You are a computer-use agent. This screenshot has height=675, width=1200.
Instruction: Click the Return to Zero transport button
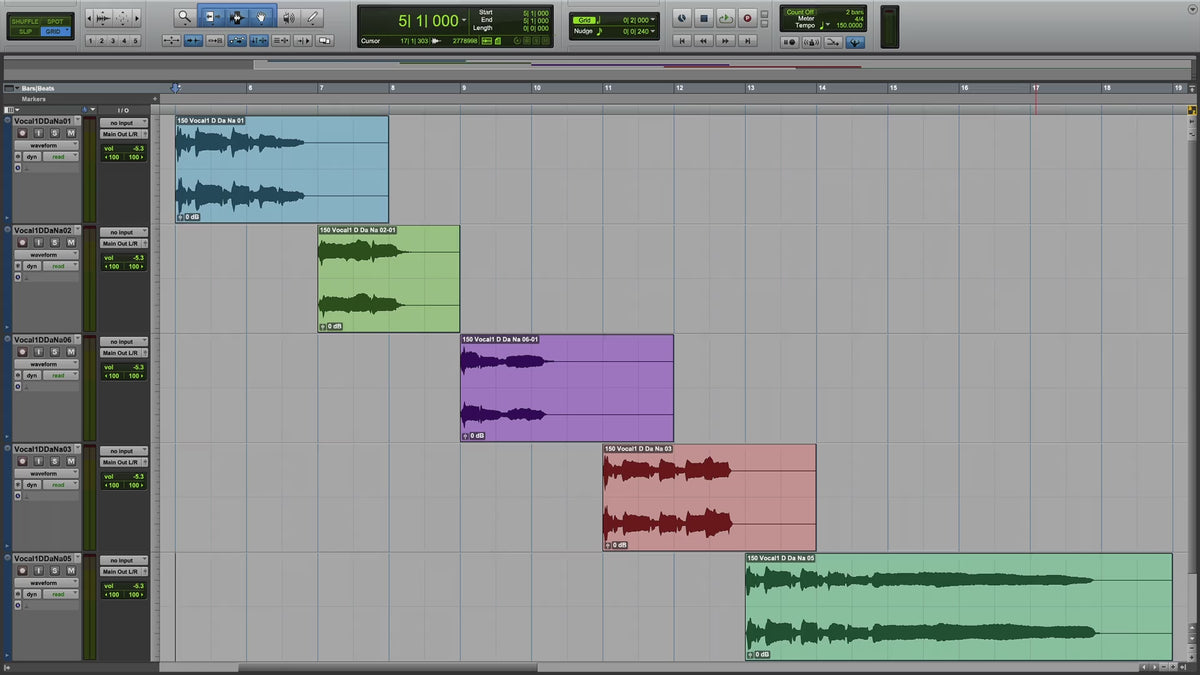point(682,41)
